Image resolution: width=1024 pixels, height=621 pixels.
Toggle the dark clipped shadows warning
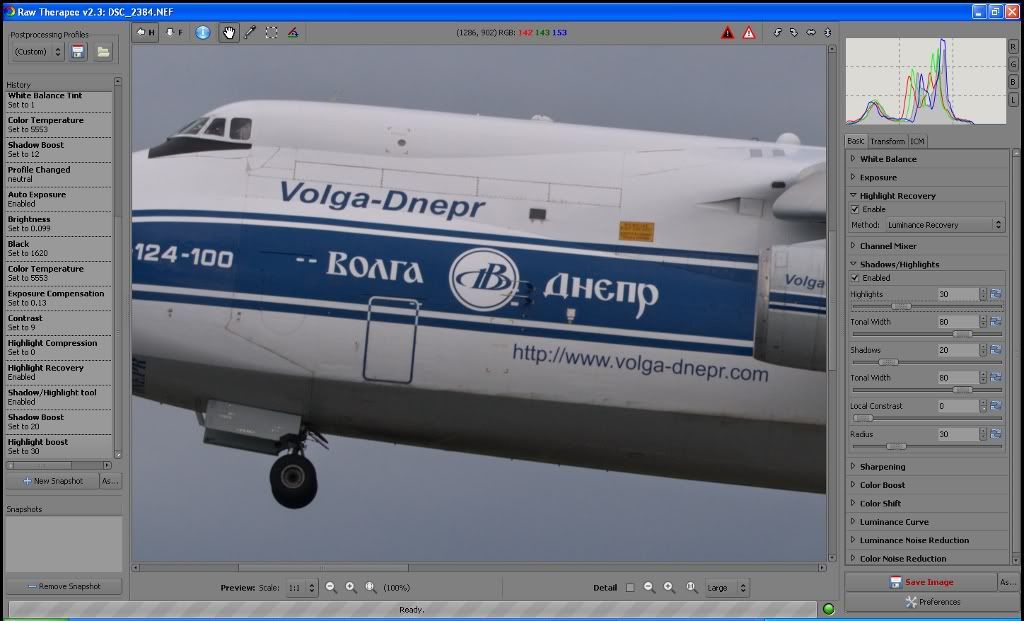727,33
